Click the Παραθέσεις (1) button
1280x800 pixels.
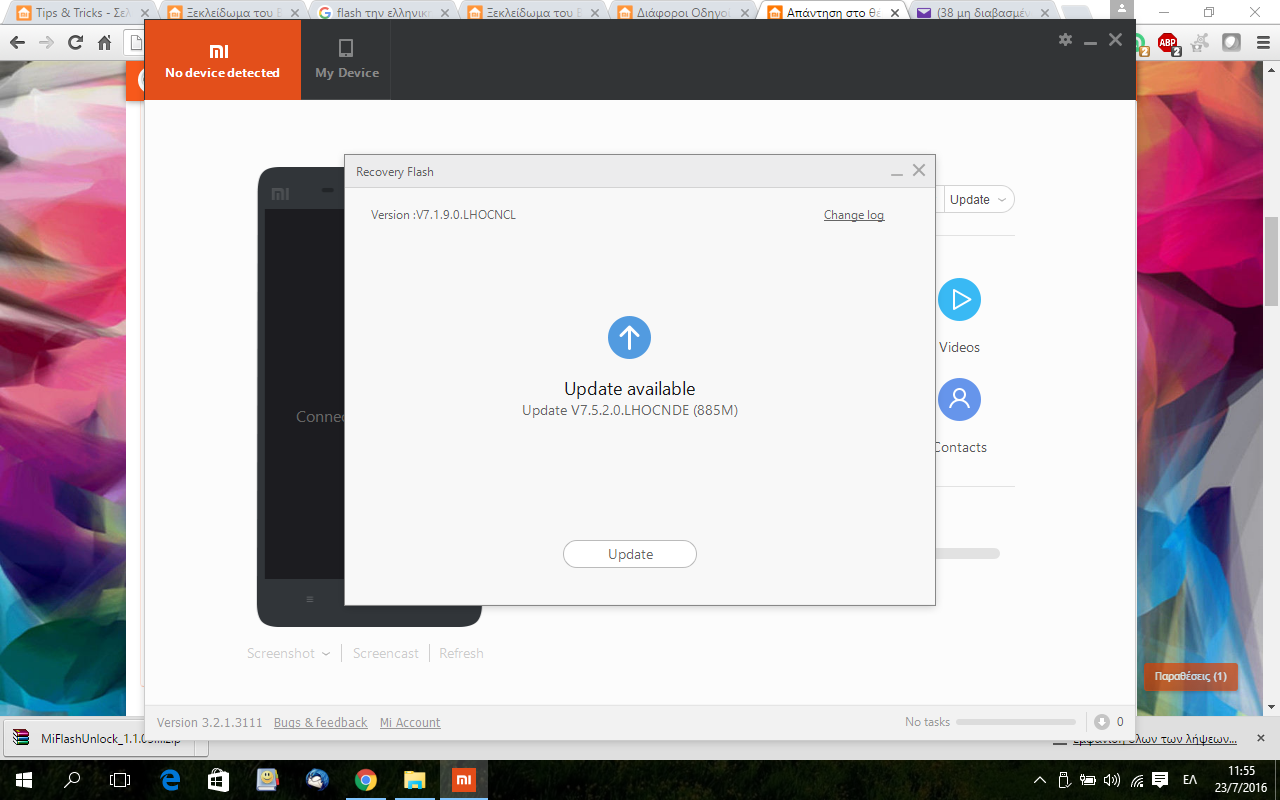[x=1190, y=676]
